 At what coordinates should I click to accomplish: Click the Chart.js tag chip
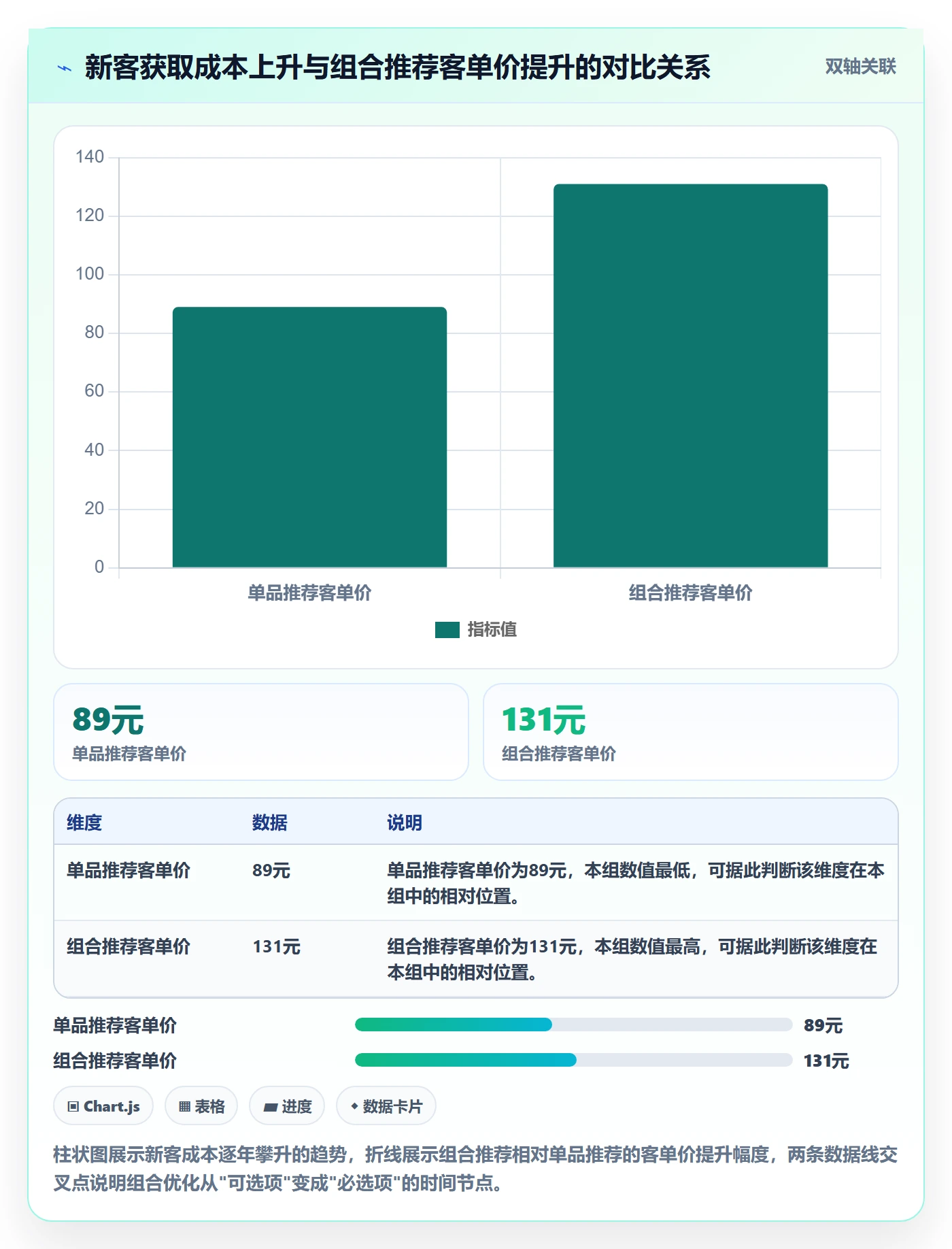[x=103, y=1106]
